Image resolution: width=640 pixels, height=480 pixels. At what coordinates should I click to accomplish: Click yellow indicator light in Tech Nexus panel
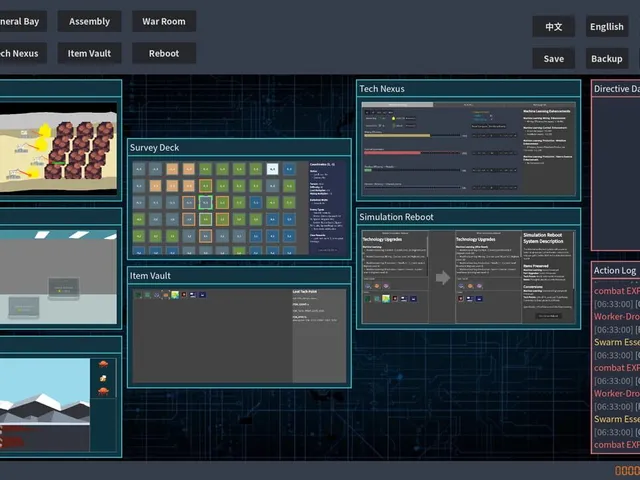pyautogui.click(x=393, y=118)
